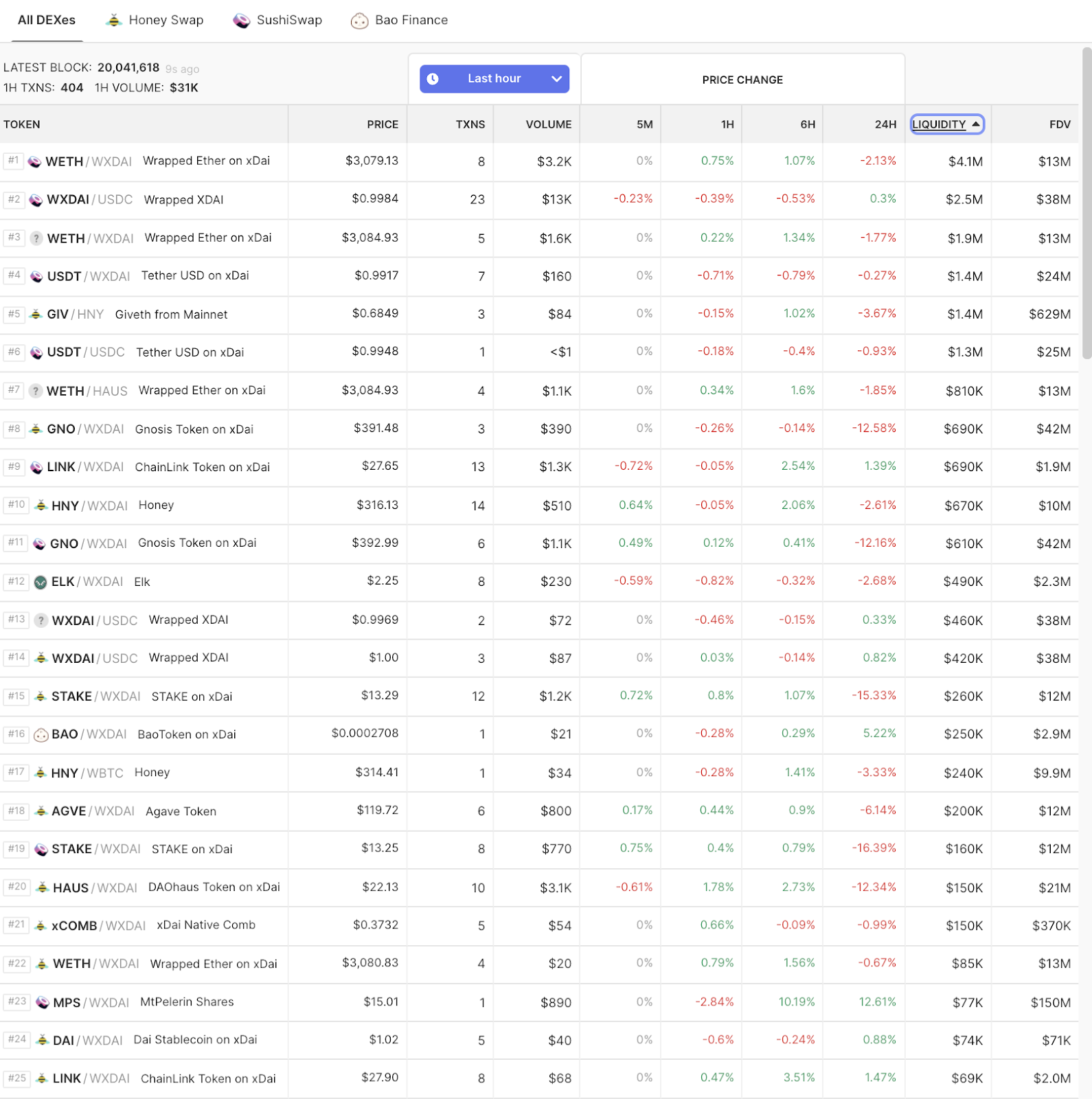
Task: Click the SushiSwap icon in row #1 WETH/WXDAI
Action: (35, 162)
